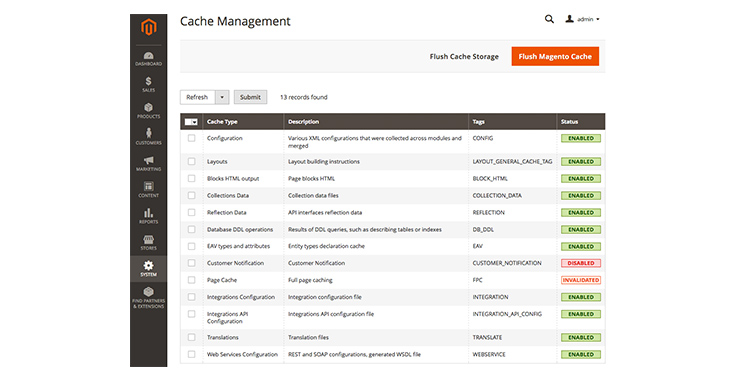
Task: Check the Integrations API Configuration checkbox
Action: click(192, 314)
